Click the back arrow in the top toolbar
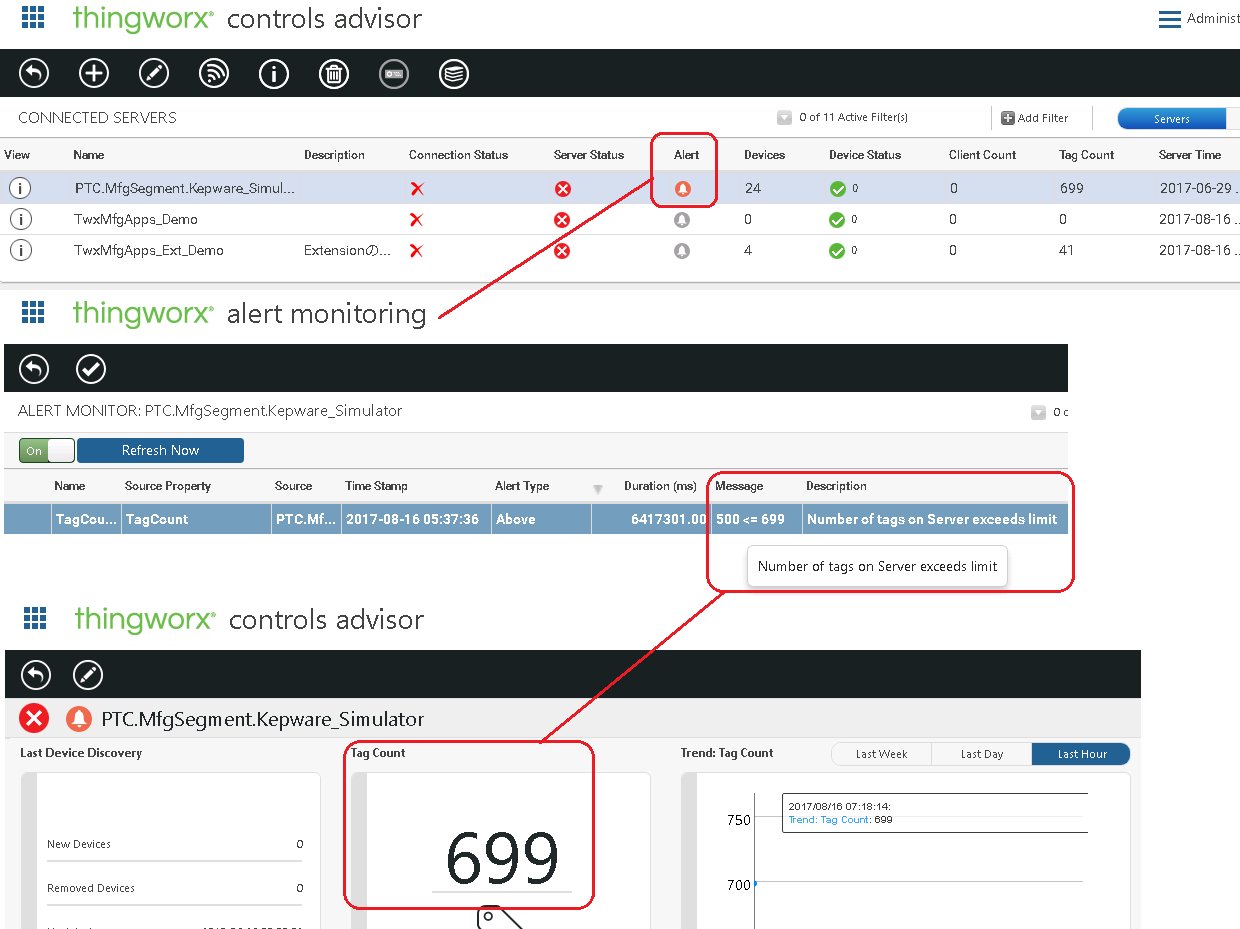This screenshot has width=1240, height=929. [x=34, y=73]
